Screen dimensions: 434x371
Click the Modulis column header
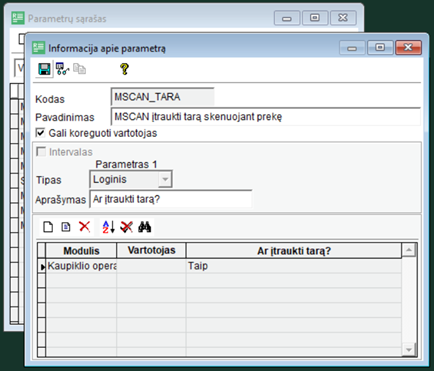pyautogui.click(x=81, y=251)
